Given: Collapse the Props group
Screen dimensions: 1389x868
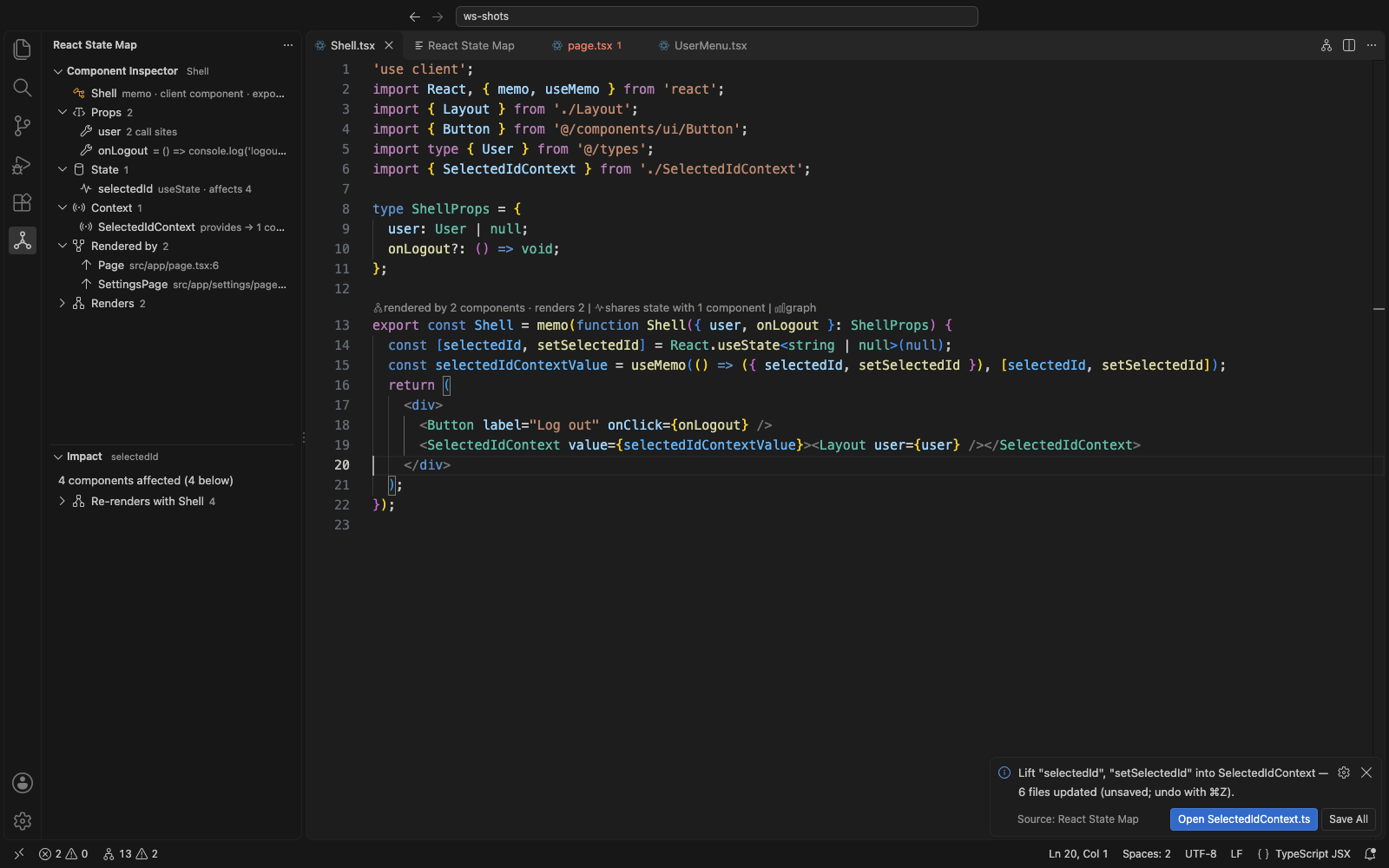Looking at the screenshot, I should click(63, 113).
